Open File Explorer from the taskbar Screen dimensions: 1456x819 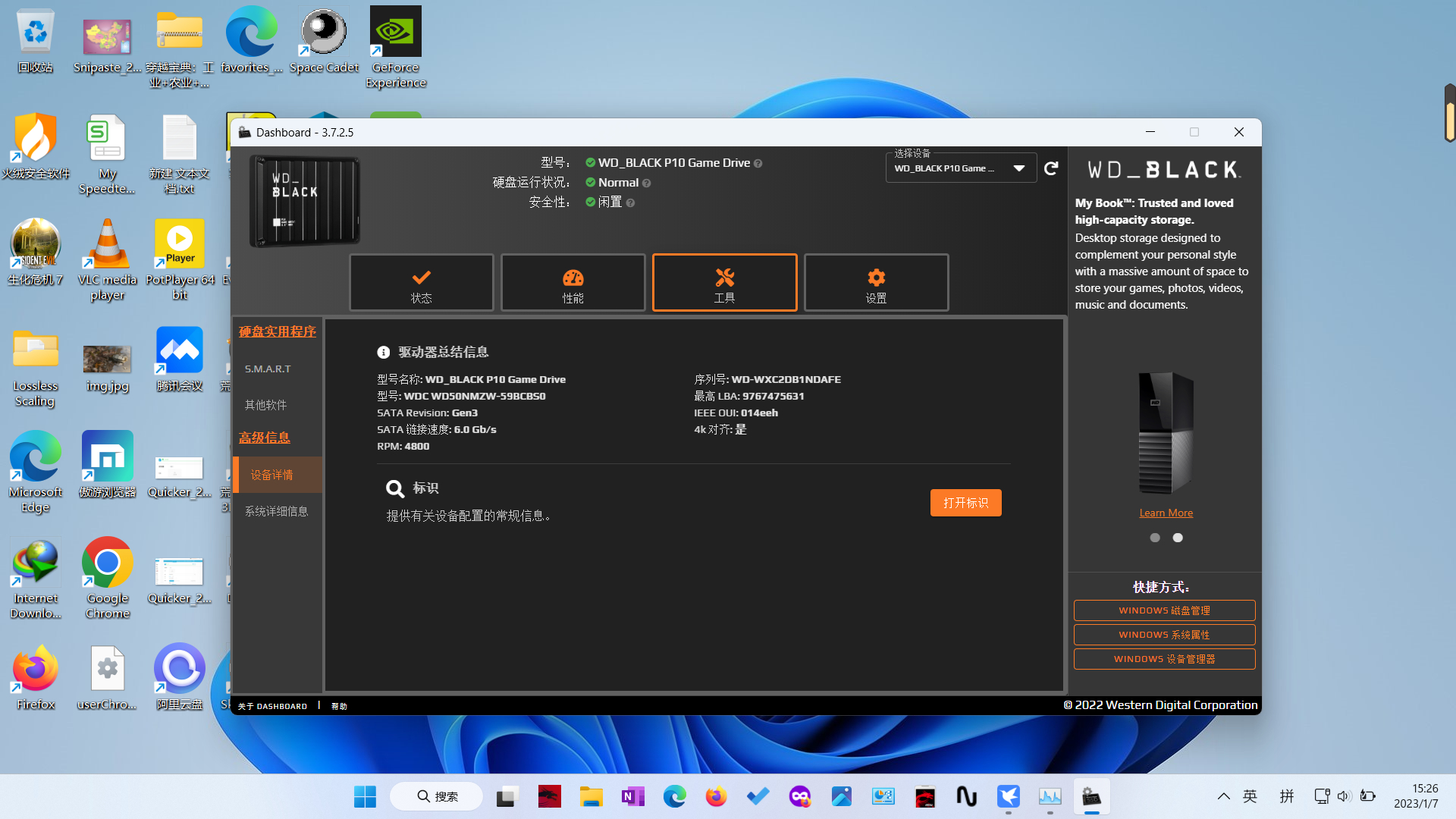point(591,796)
